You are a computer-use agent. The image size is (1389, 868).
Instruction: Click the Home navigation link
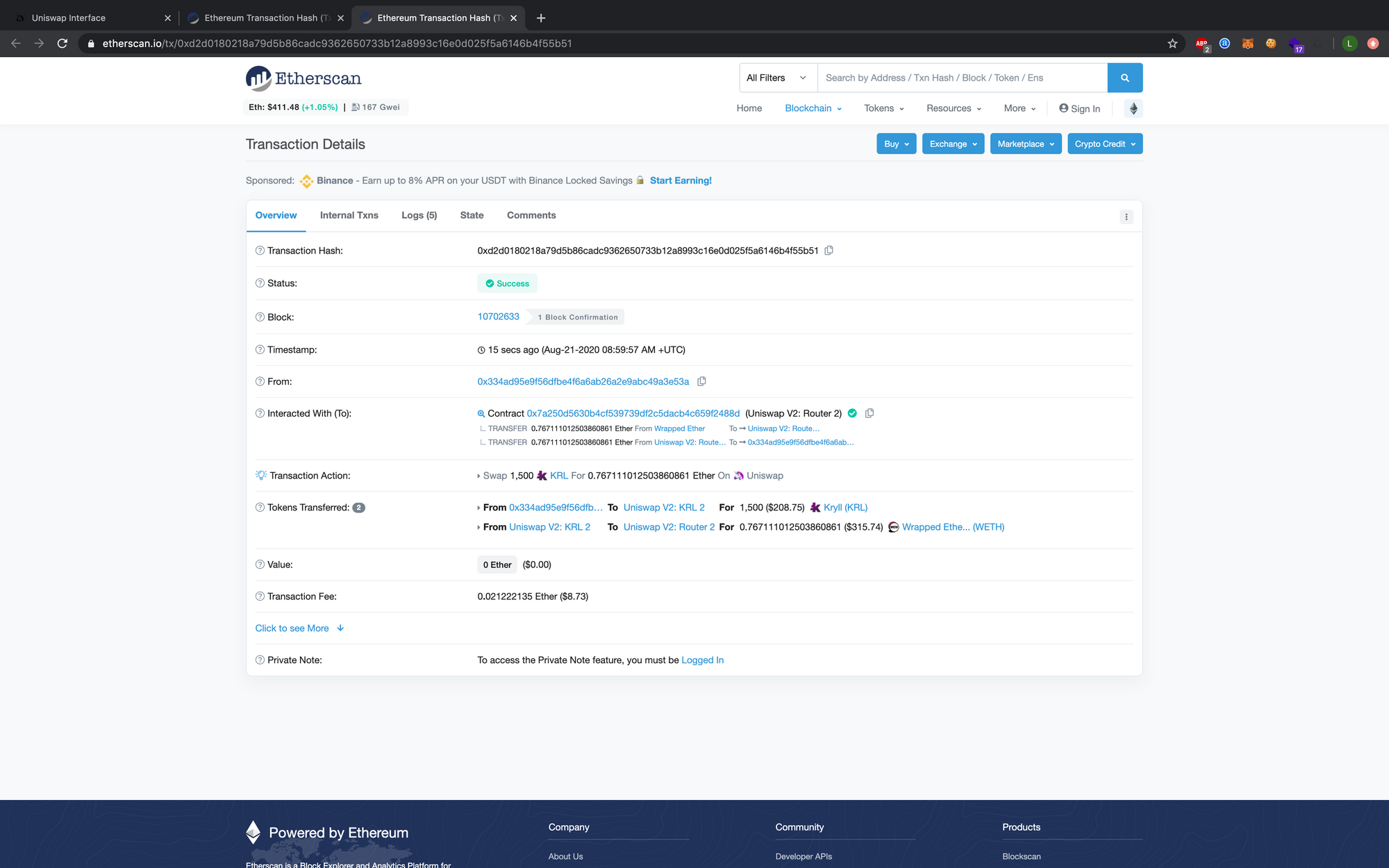click(749, 108)
